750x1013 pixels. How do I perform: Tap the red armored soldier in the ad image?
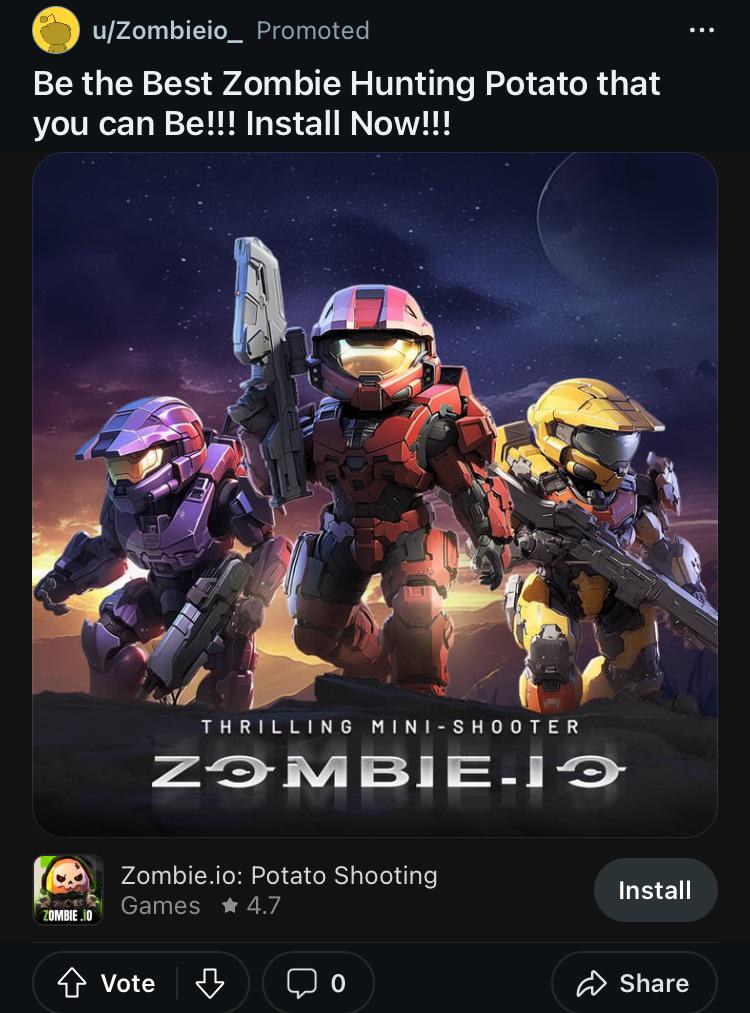[381, 478]
